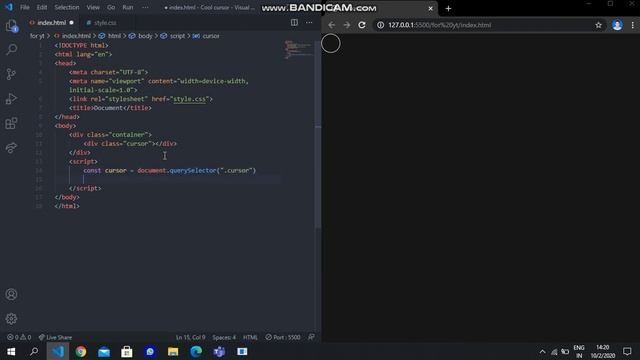Show hidden system tray icons
Screen dimensions: 640x360
tap(542, 351)
